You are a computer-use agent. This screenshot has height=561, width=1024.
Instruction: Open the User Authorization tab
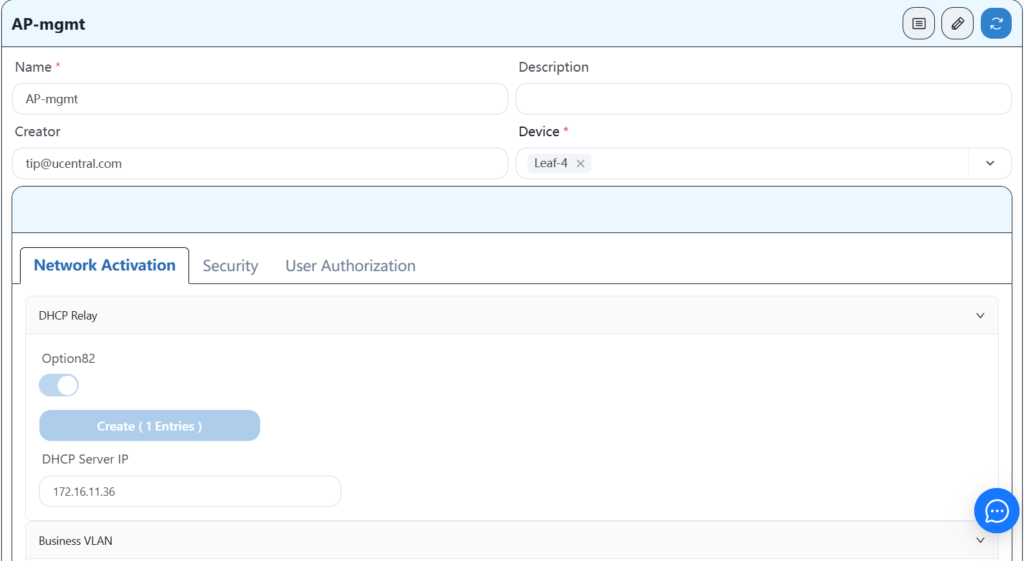(x=350, y=266)
